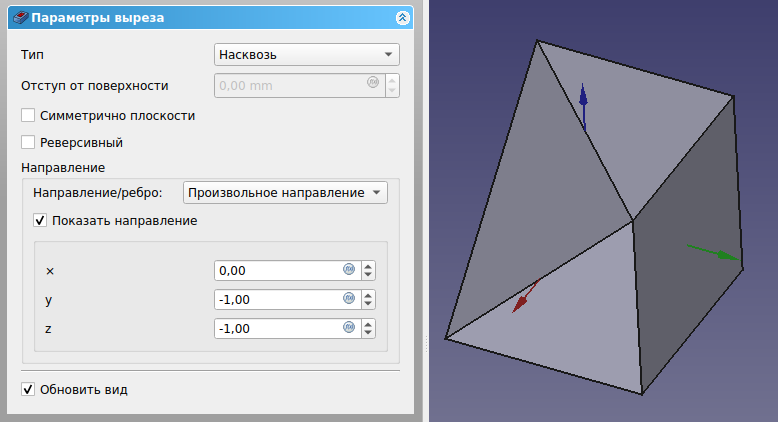Open the Направление/ребро combo box
The height and width of the screenshot is (422, 778).
(285, 192)
